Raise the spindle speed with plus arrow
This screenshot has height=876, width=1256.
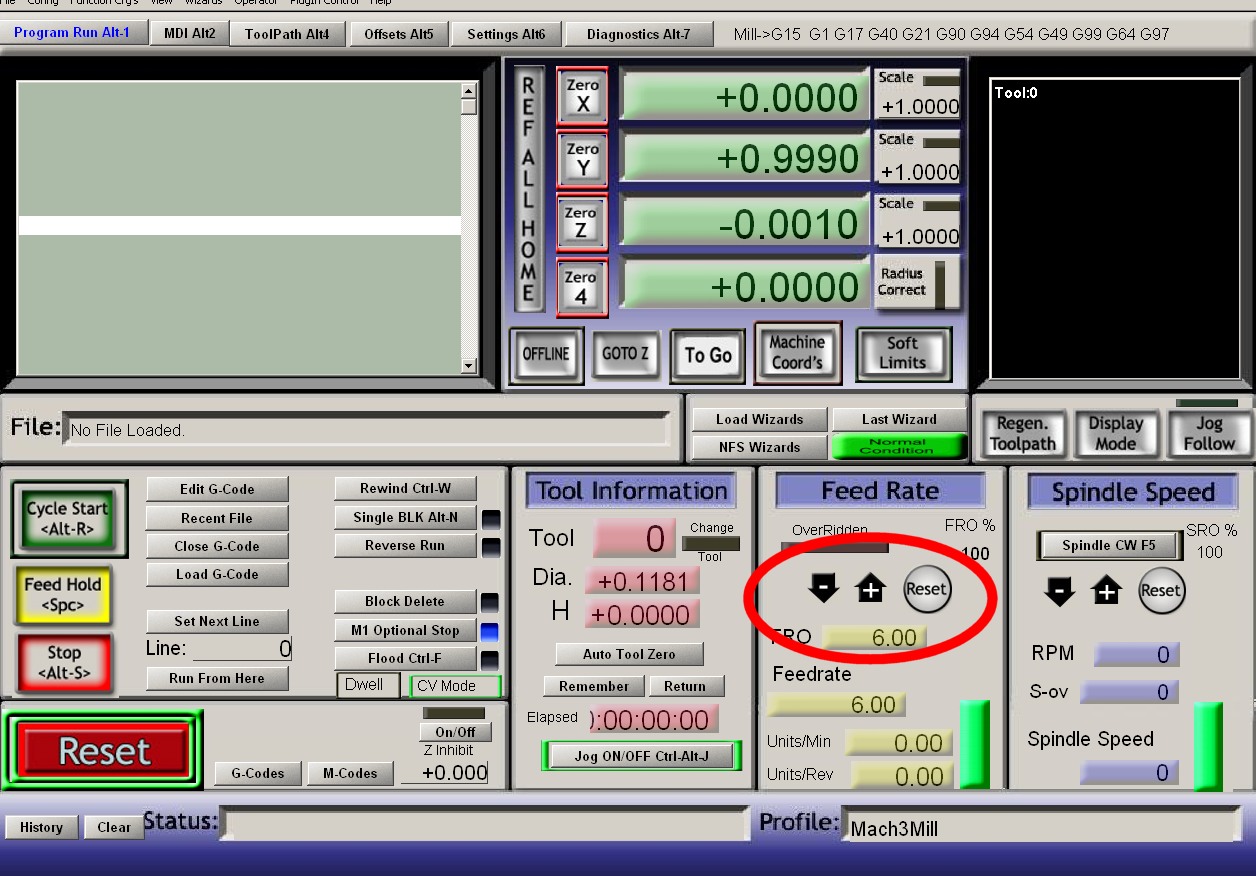1107,591
